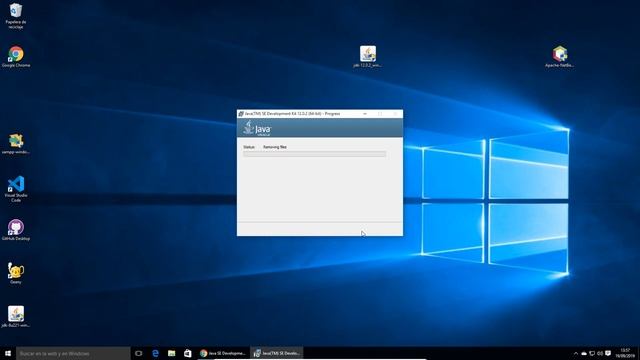Image resolution: width=640 pixels, height=360 pixels.
Task: Open the volume control in system tray
Action: click(x=600, y=353)
